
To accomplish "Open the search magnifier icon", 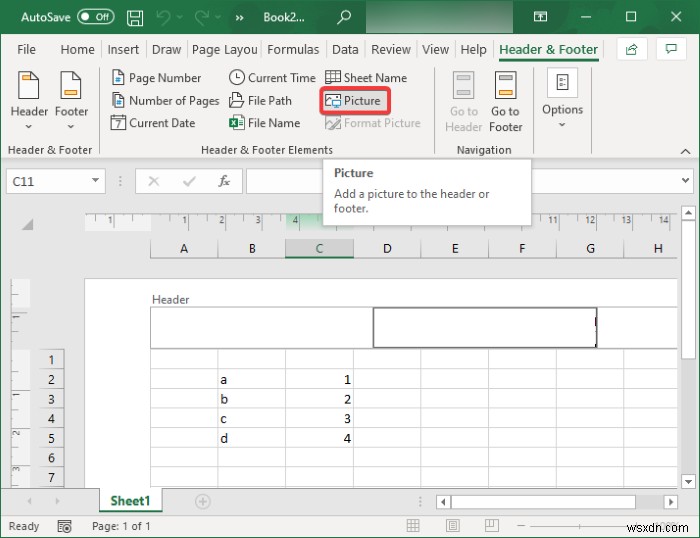I will 343,17.
